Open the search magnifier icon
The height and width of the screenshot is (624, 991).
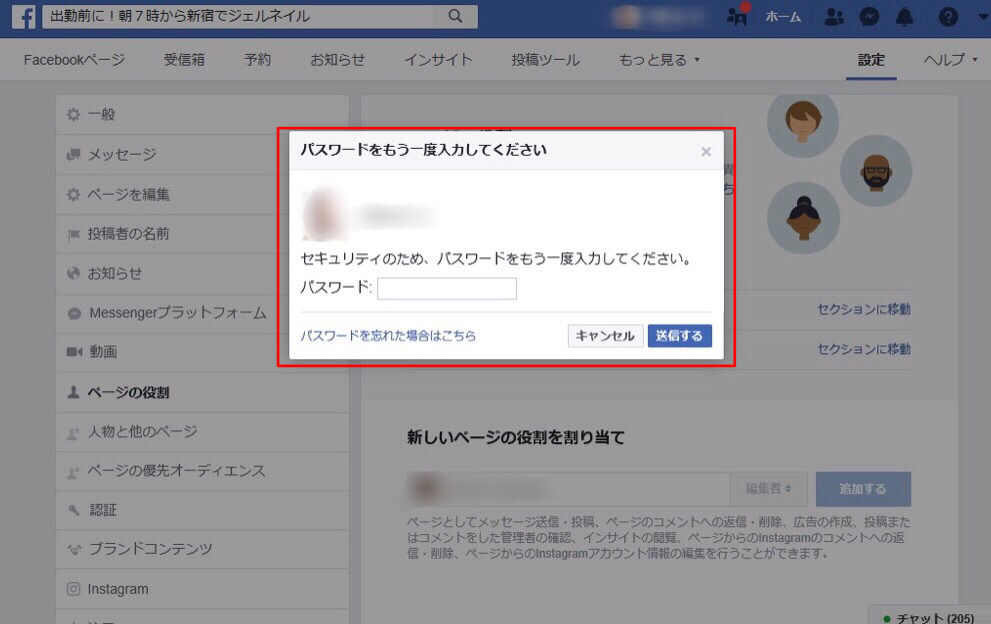coord(455,16)
